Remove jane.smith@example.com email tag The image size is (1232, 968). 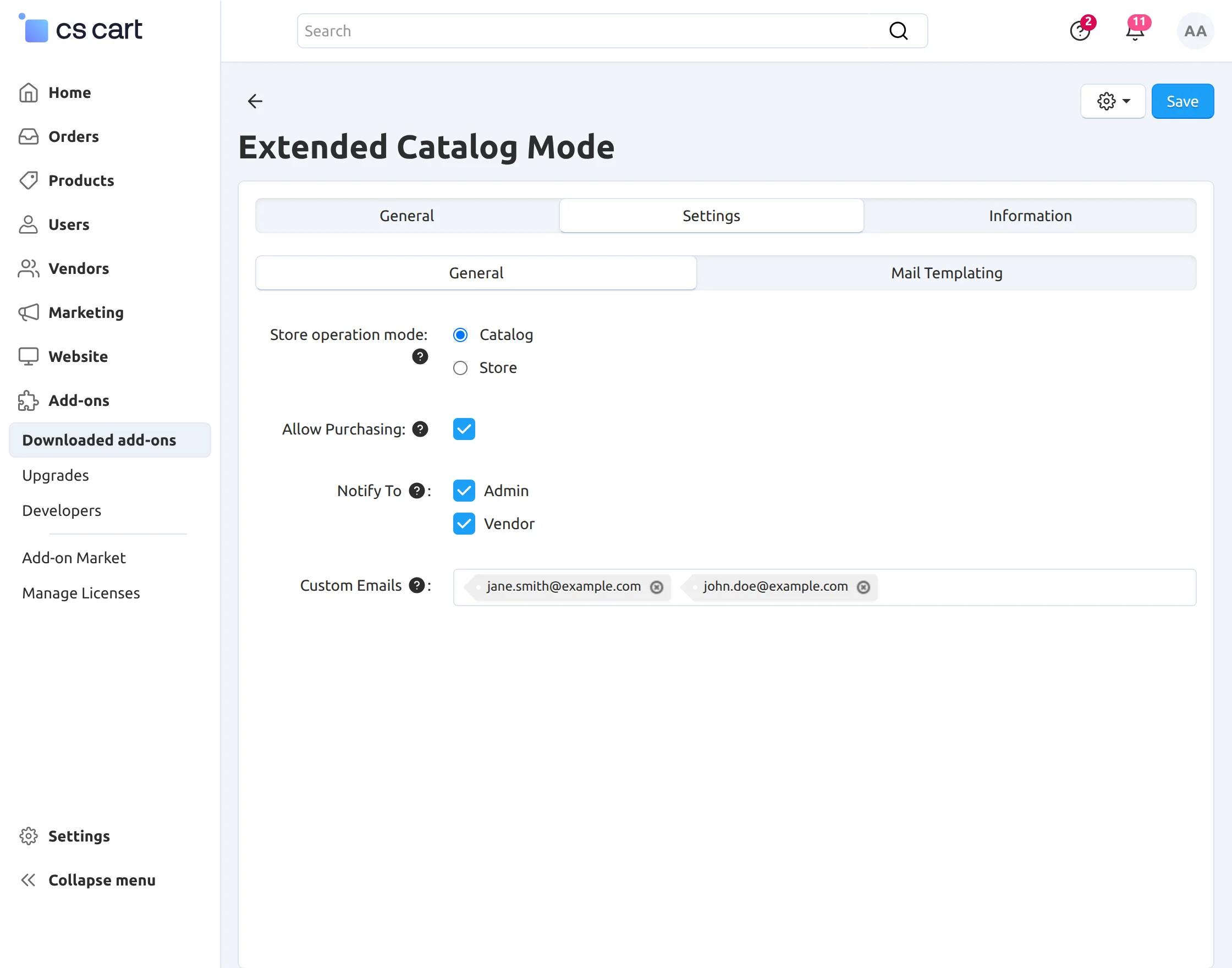coord(656,587)
